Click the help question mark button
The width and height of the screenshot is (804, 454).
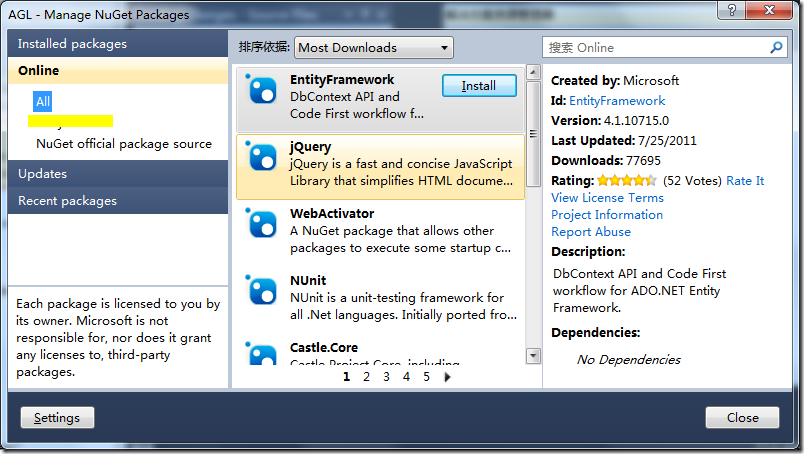[x=732, y=10]
